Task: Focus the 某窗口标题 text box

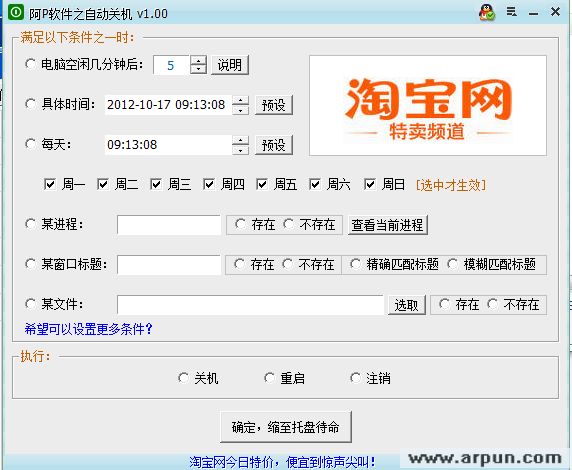Action: pos(169,265)
